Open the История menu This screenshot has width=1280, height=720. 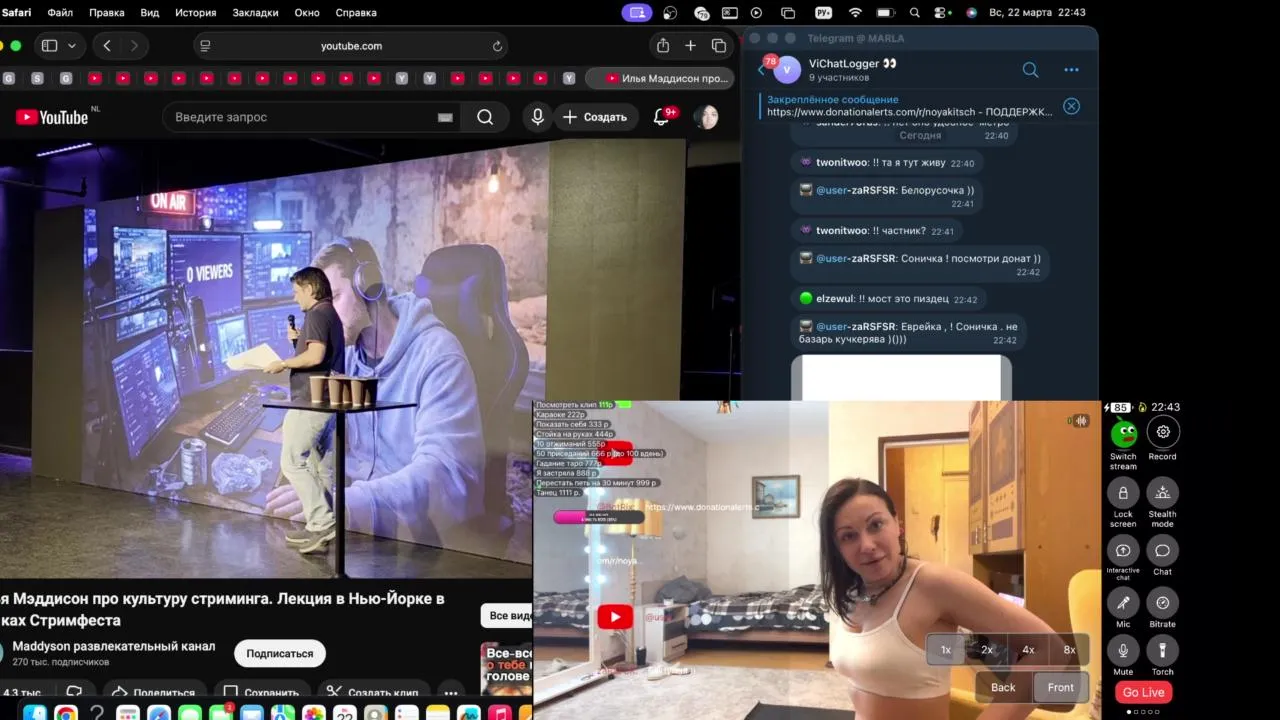(196, 13)
